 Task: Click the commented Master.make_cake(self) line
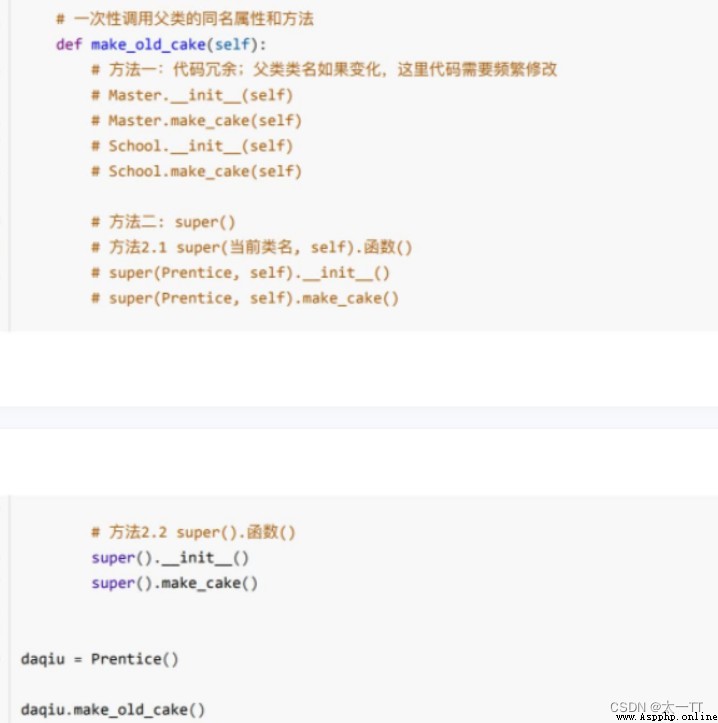tap(196, 121)
